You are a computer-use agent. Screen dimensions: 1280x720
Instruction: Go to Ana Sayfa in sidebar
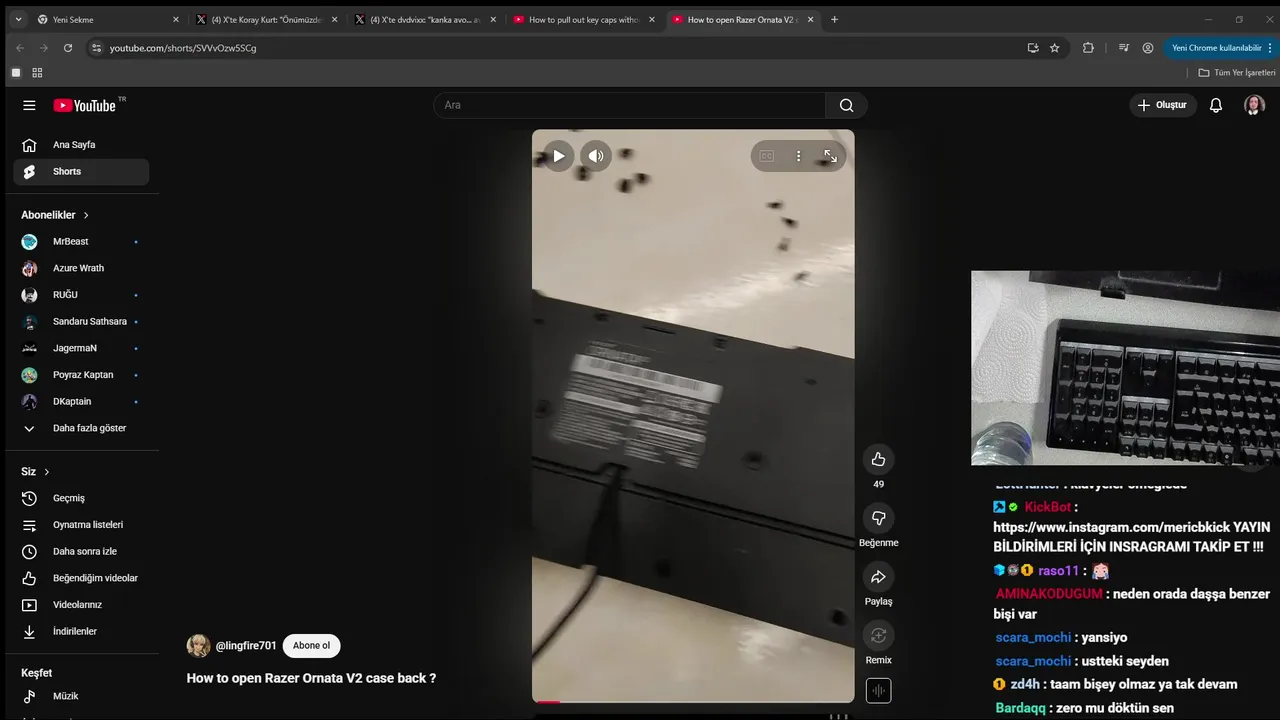[x=81, y=145]
